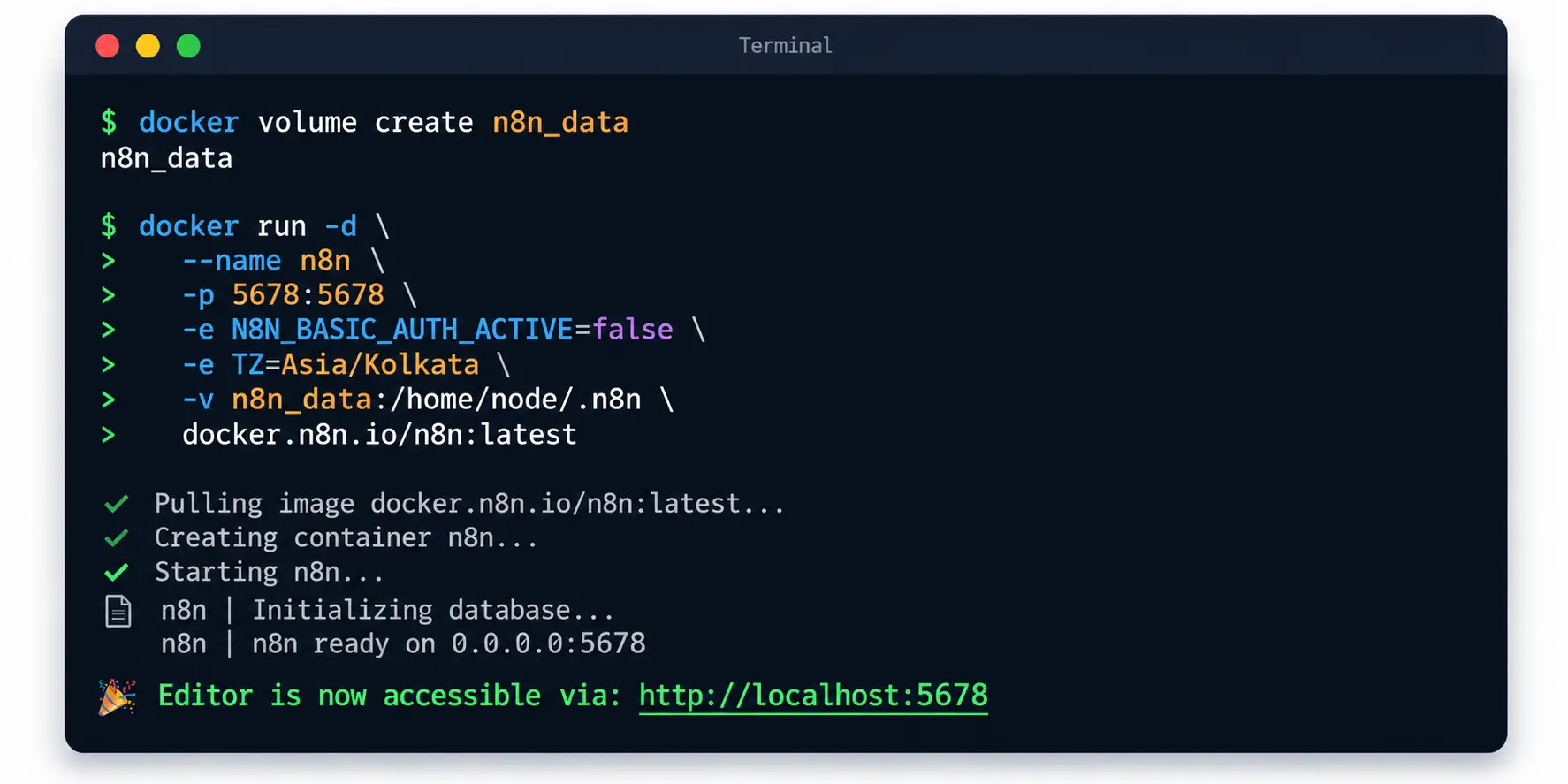Open the http://localhost:5678 link
The image size is (1568, 784).
click(x=813, y=696)
